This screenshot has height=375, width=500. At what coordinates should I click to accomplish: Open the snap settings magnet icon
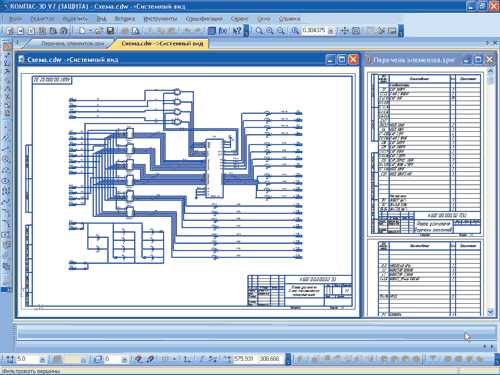[x=138, y=359]
